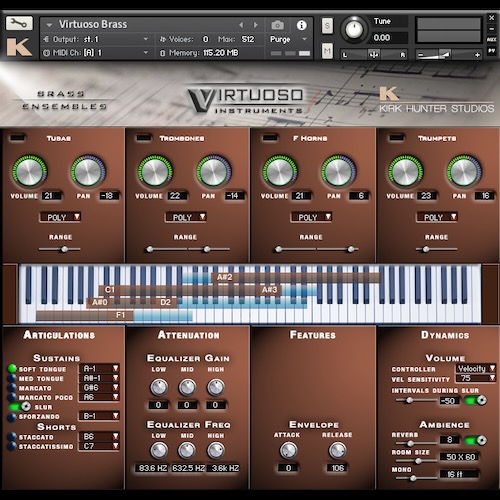
Task: Open Staccato keyswitch B6 menu
Action: pos(99,436)
